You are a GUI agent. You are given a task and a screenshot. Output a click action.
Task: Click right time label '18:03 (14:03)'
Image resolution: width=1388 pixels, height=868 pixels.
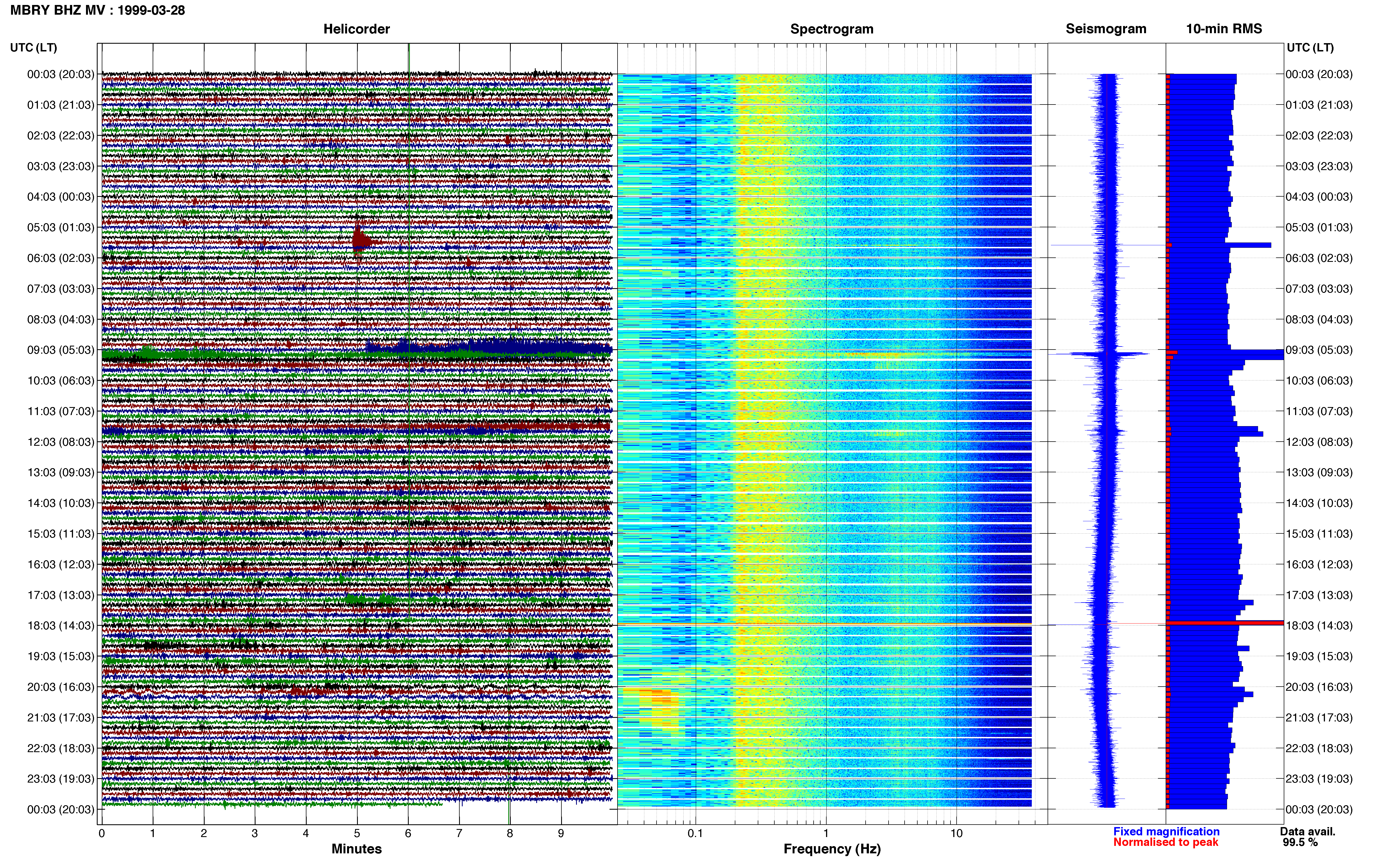(1319, 625)
